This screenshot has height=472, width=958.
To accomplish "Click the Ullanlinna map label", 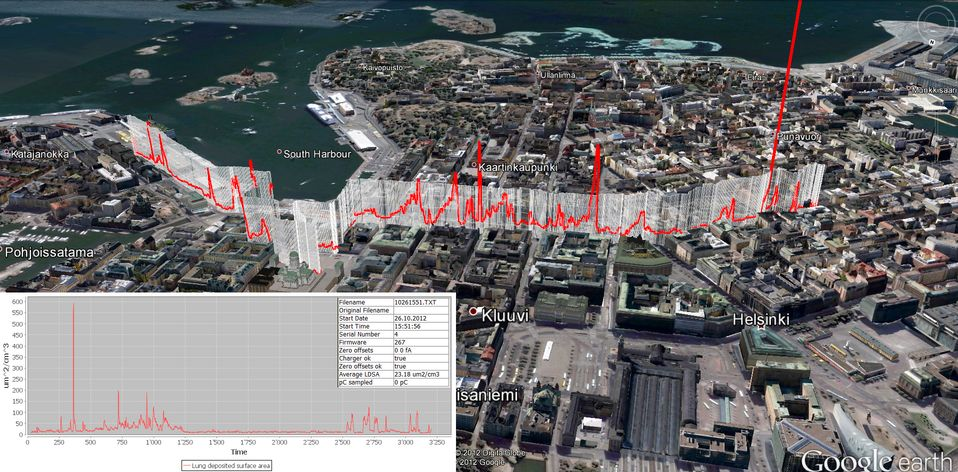I will (557, 75).
